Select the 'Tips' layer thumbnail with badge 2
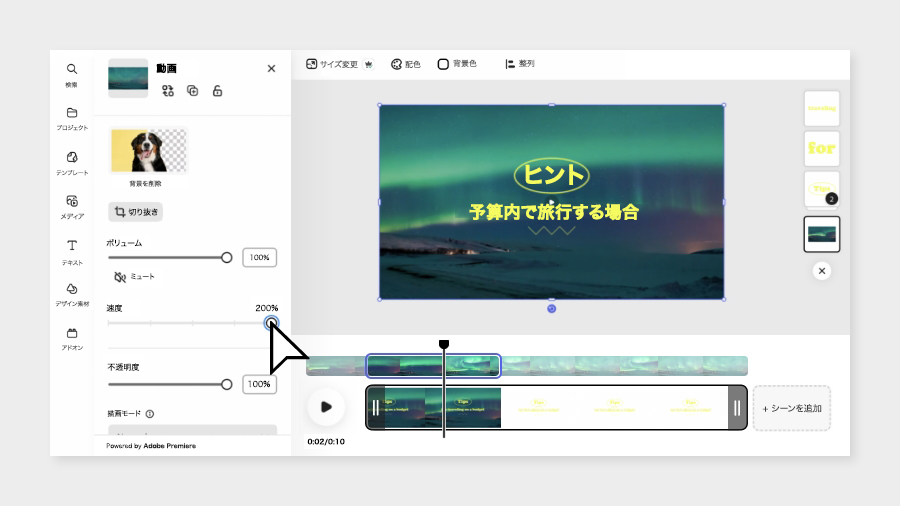900x506 pixels. [822, 189]
